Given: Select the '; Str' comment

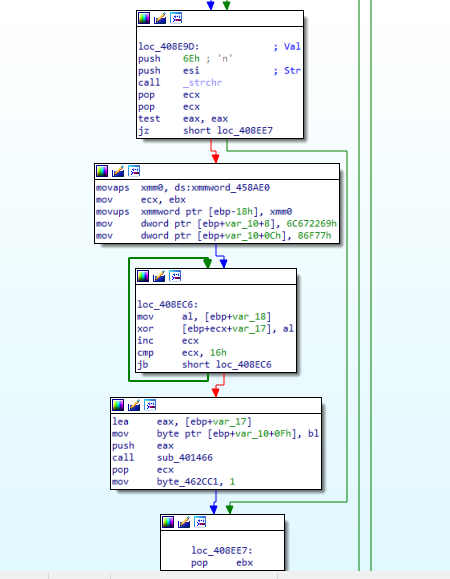Looking at the screenshot, I should [287, 71].
